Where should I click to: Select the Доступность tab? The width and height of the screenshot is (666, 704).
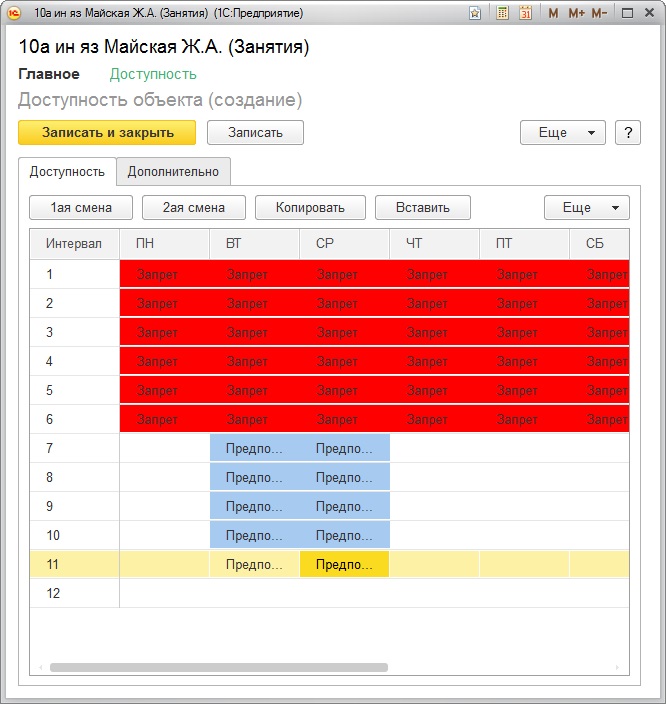[x=67, y=172]
